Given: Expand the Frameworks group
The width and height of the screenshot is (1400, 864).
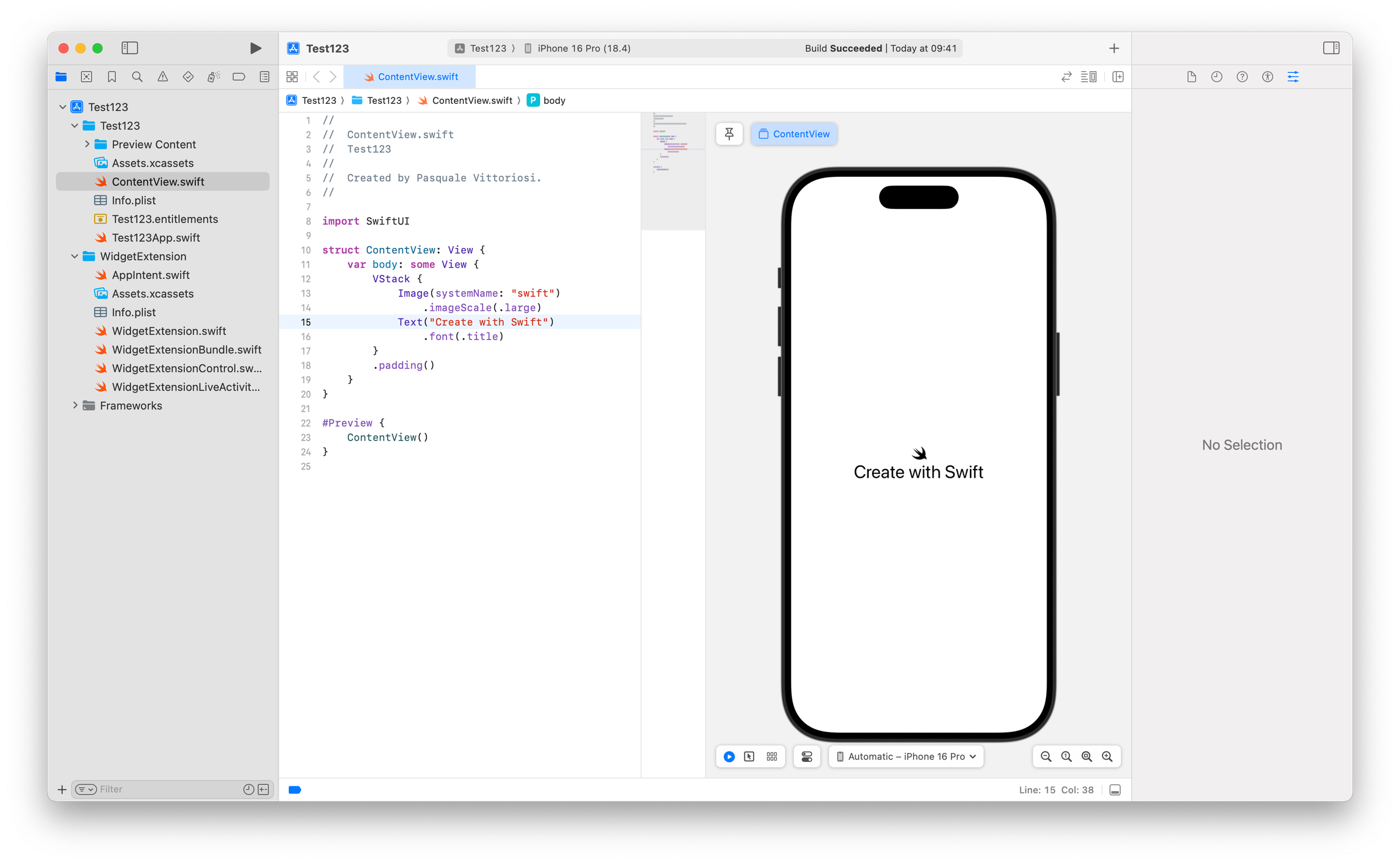Looking at the screenshot, I should [x=75, y=405].
